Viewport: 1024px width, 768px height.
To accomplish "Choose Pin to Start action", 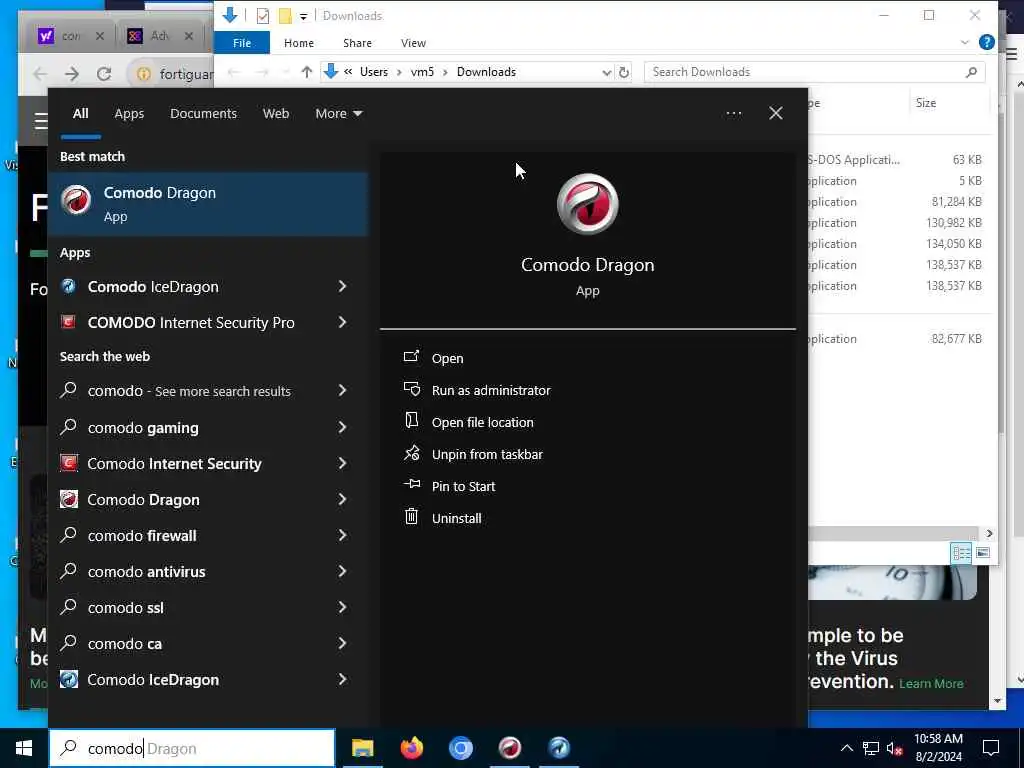I will click(x=464, y=486).
